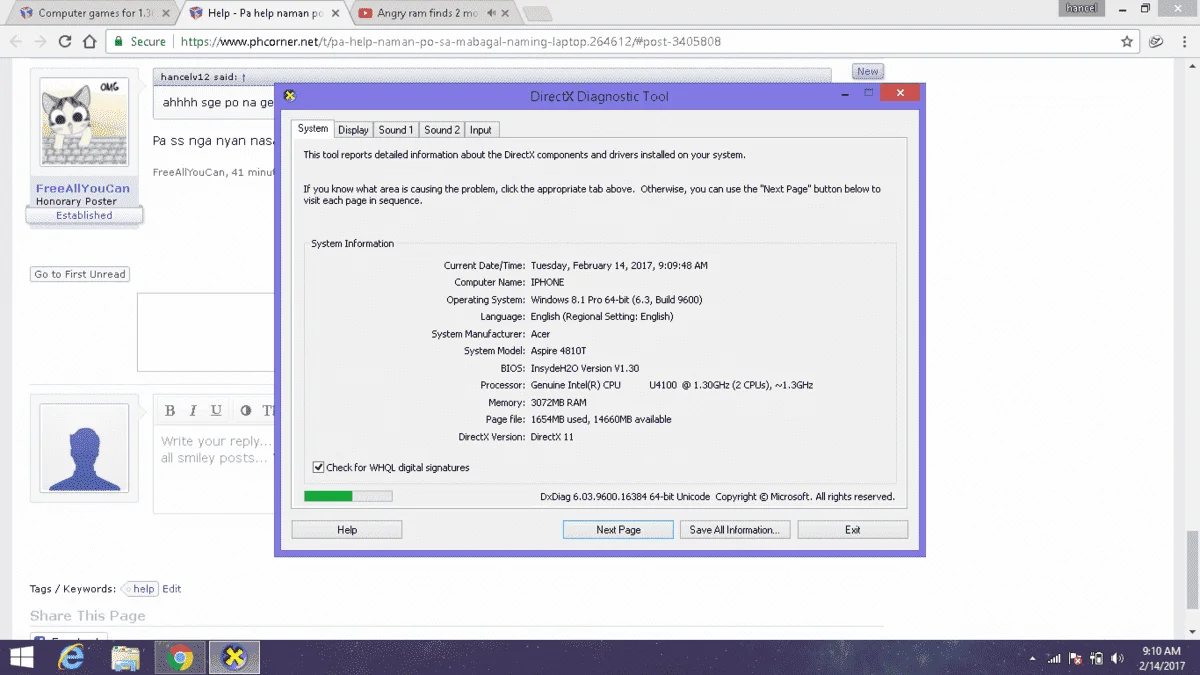
Task: Click the Secure padlock site info icon
Action: 119,42
